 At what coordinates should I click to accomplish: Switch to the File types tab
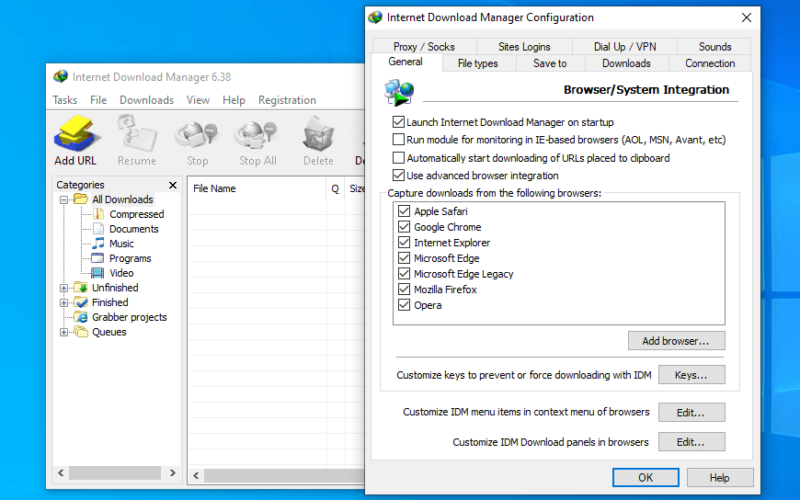pyautogui.click(x=478, y=63)
